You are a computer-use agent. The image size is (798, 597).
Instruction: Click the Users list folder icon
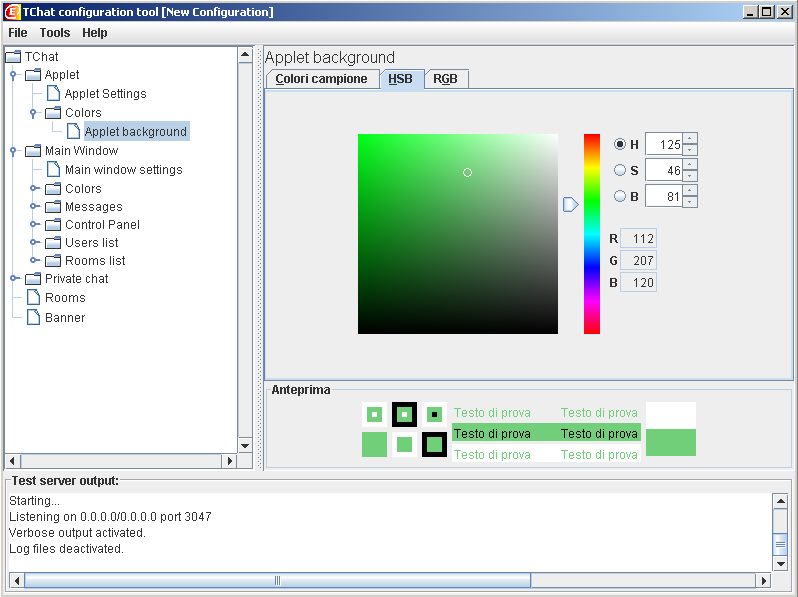pos(53,243)
